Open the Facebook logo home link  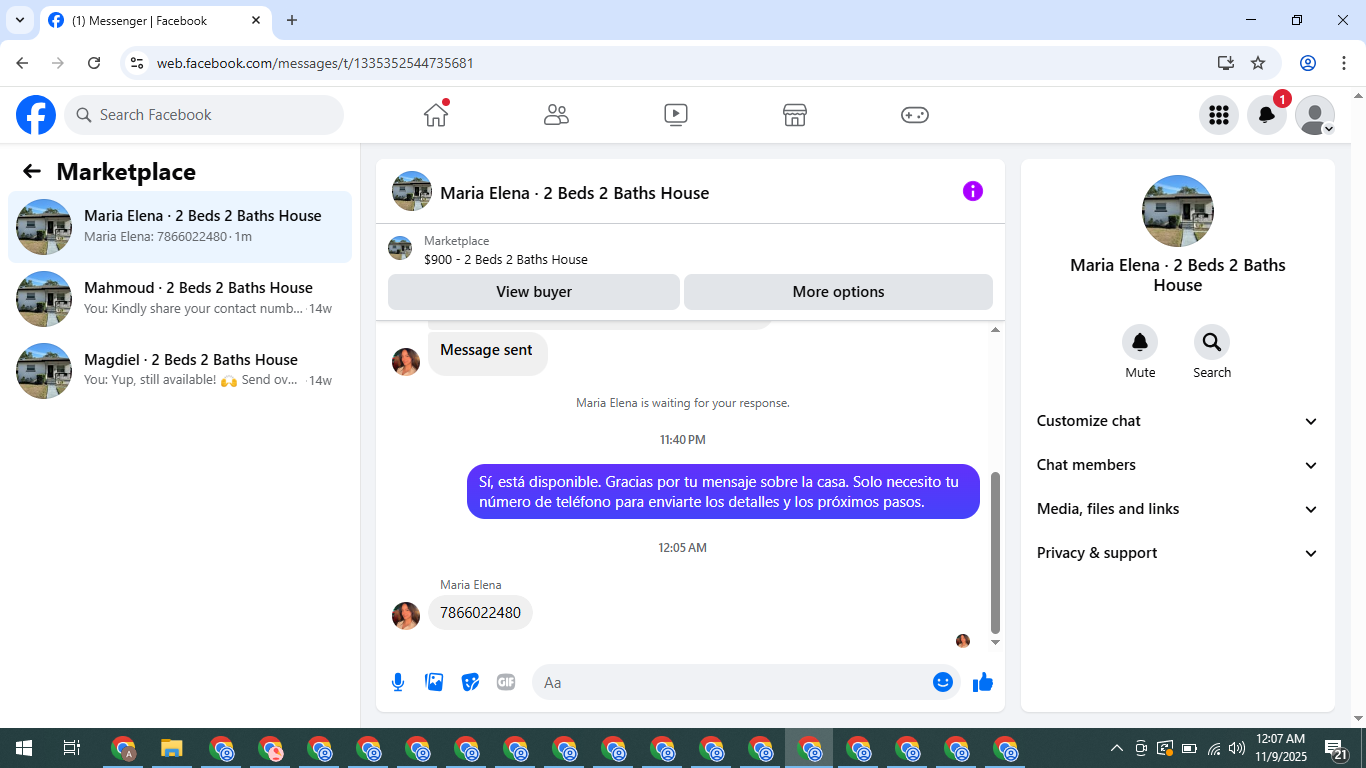click(x=36, y=115)
